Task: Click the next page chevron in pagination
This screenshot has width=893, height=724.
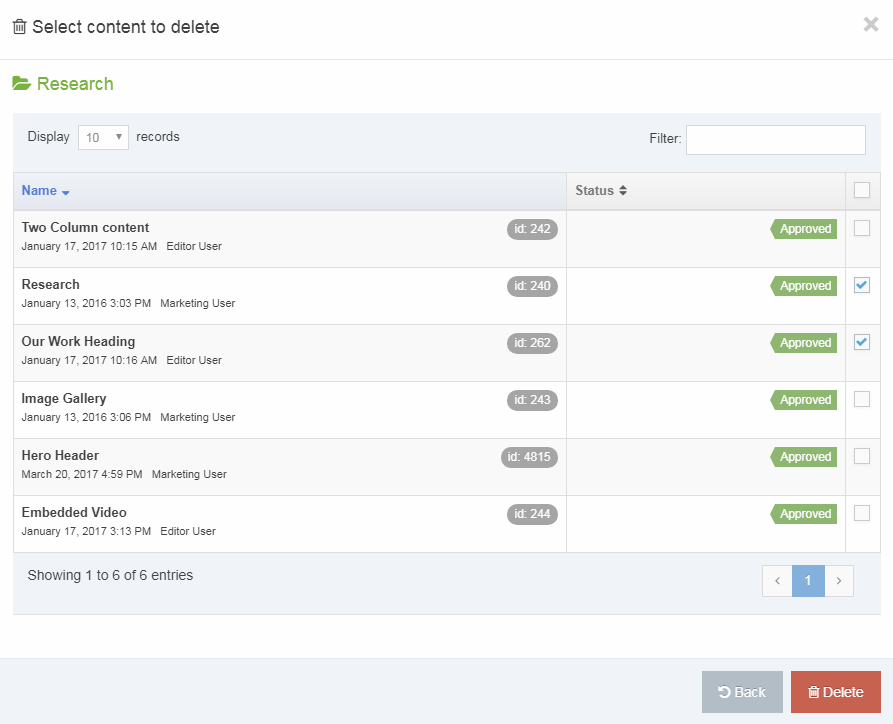Action: coord(839,580)
